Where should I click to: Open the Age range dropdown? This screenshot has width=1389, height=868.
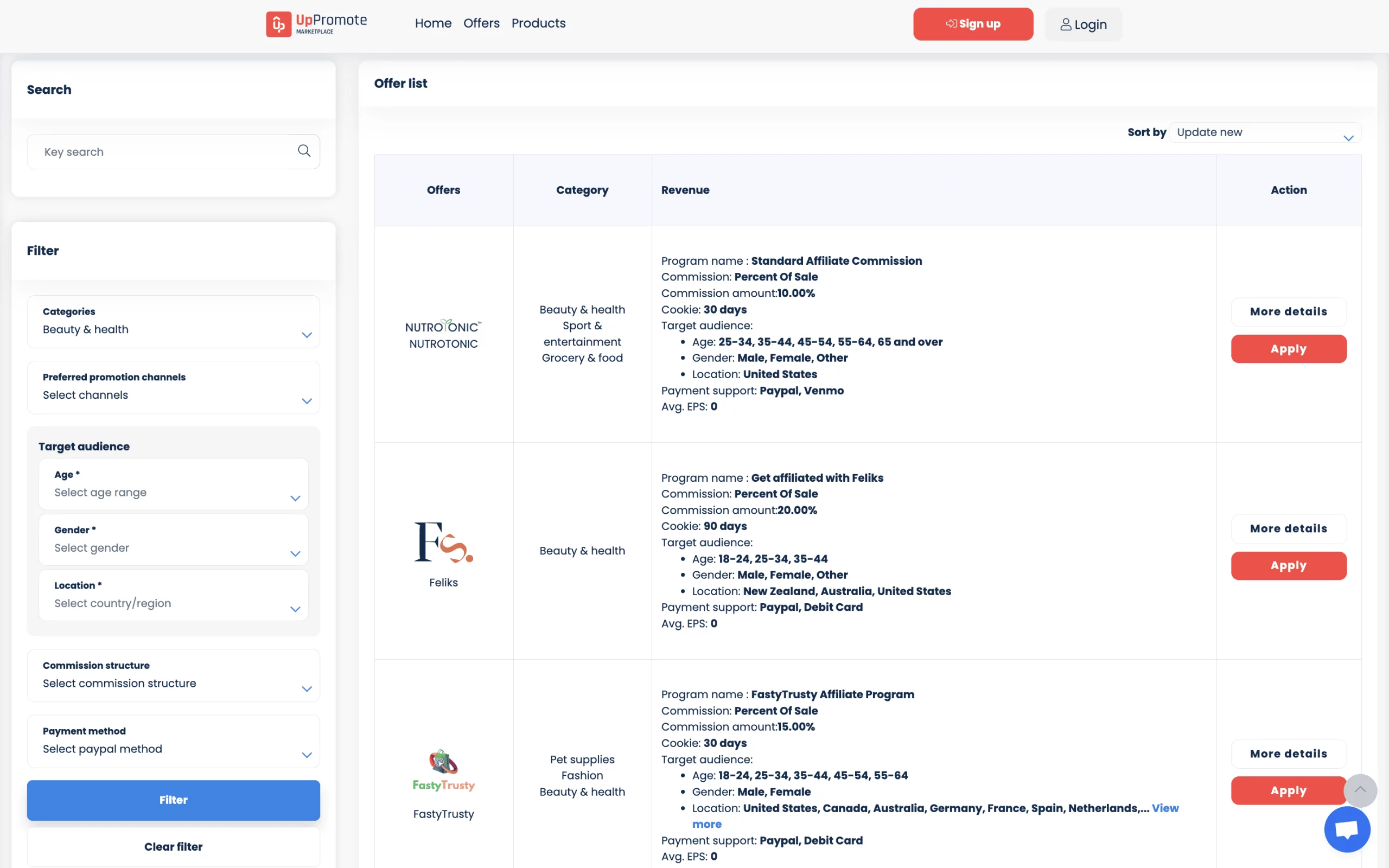(173, 484)
